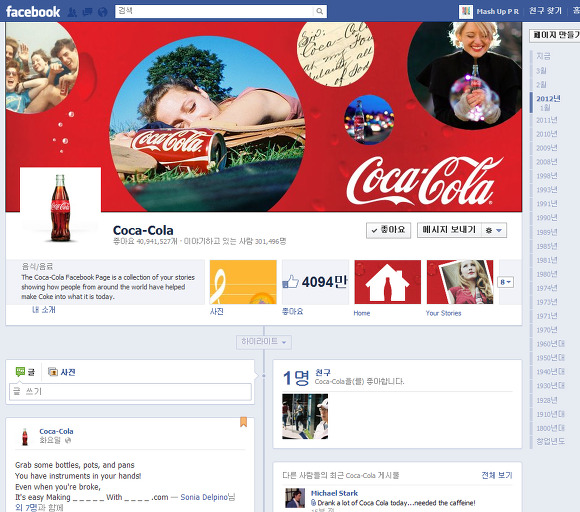Jump to 2월 on timeline
The image size is (580, 512).
(x=541, y=84)
